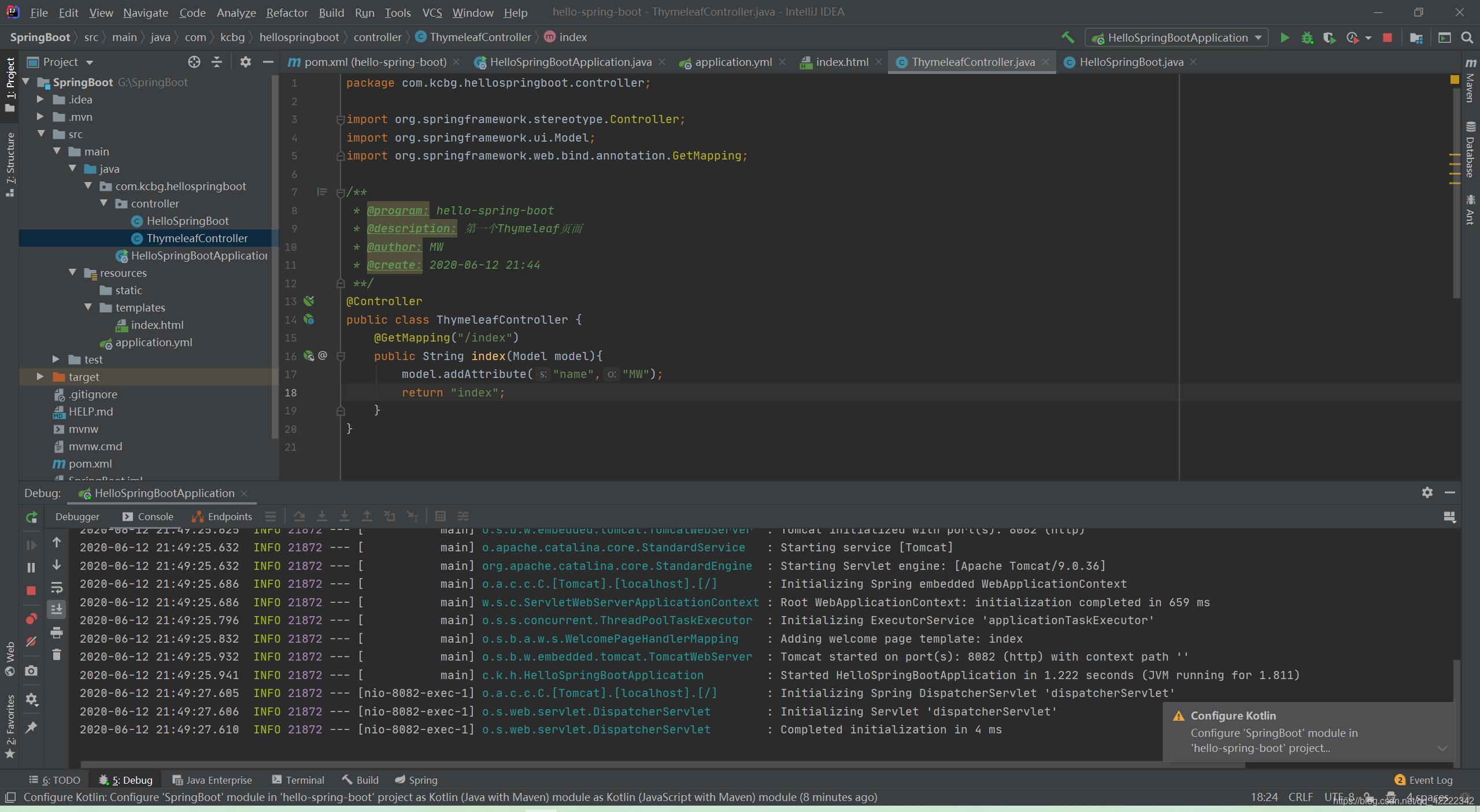
Task: Run with Coverage shield icon
Action: pos(1329,38)
